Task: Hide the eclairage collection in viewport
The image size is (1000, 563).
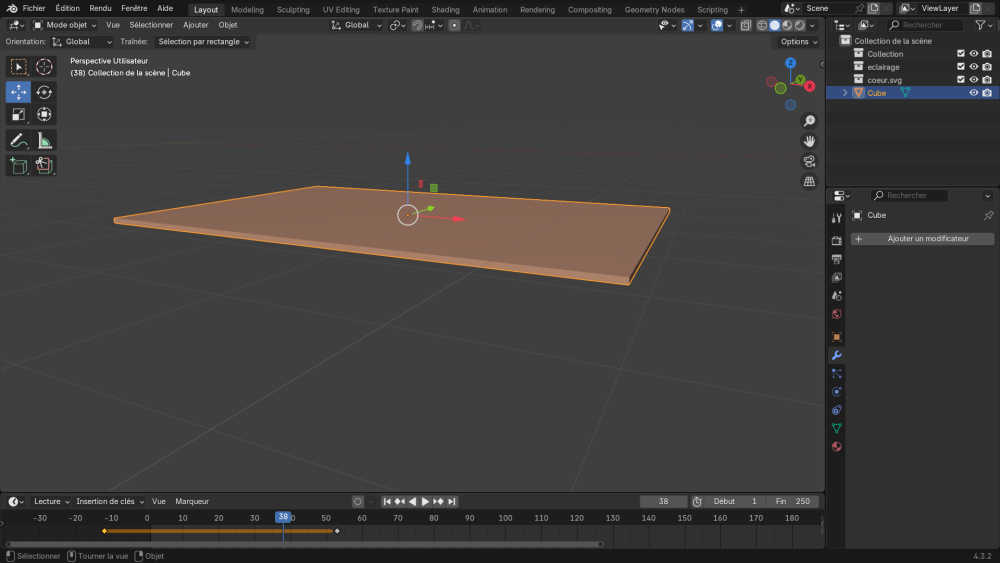Action: pyautogui.click(x=973, y=67)
